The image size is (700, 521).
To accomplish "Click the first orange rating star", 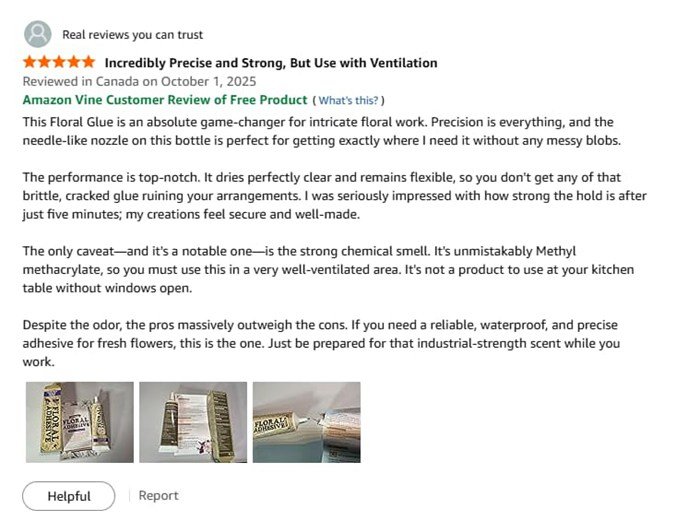I will pyautogui.click(x=30, y=63).
